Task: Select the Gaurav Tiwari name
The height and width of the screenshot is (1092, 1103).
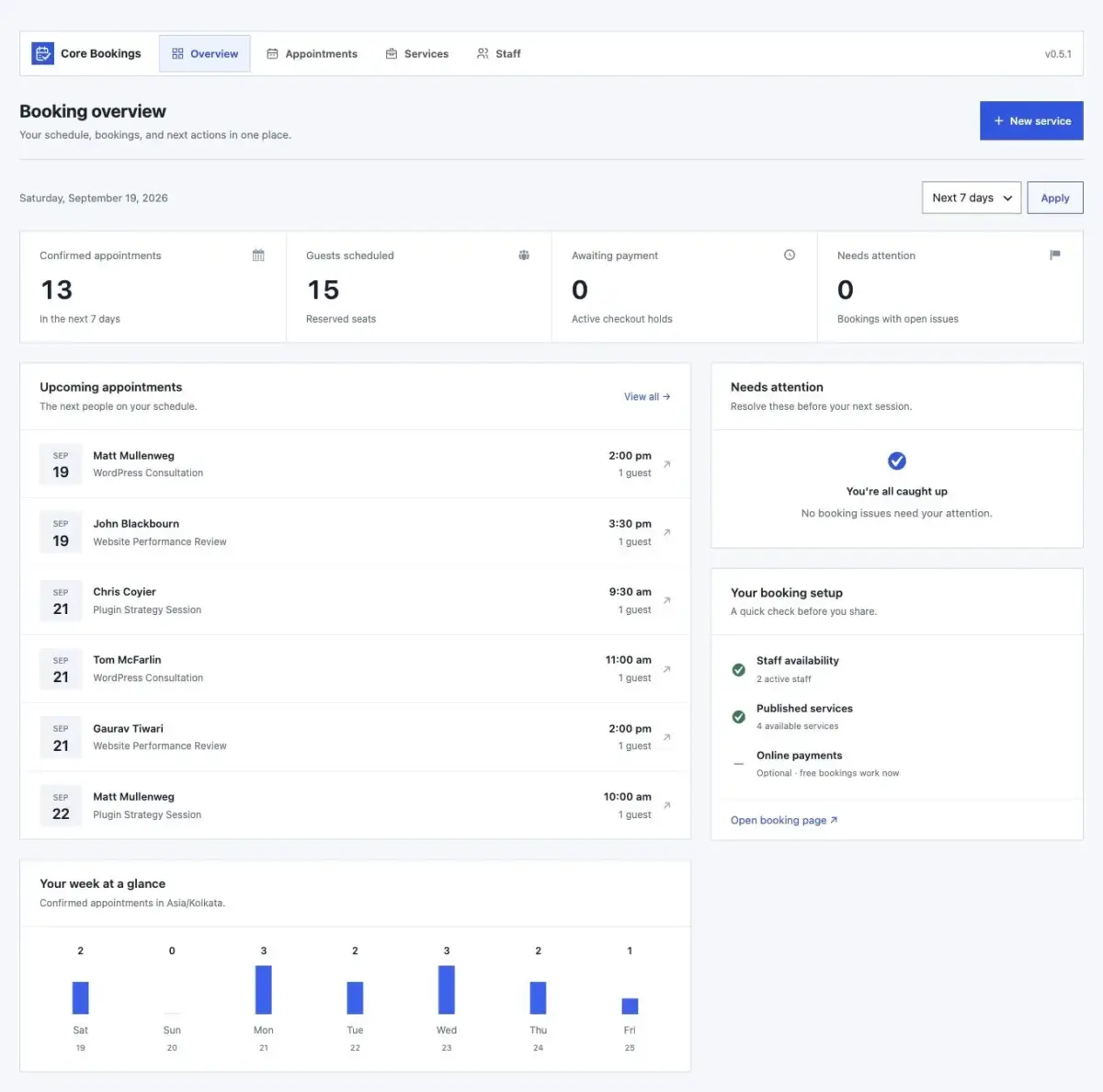Action: (128, 729)
